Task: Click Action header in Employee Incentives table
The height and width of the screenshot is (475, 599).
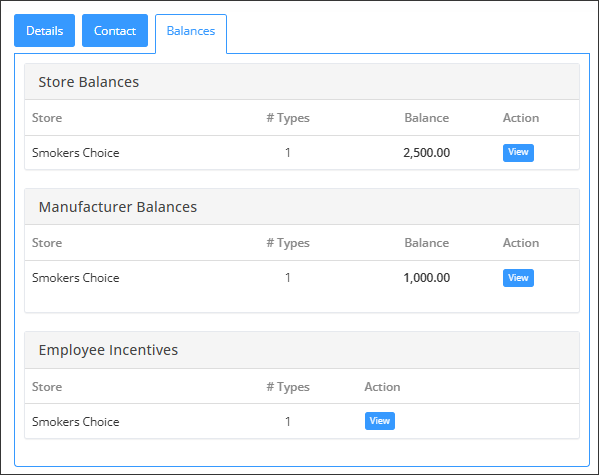Action: [382, 387]
